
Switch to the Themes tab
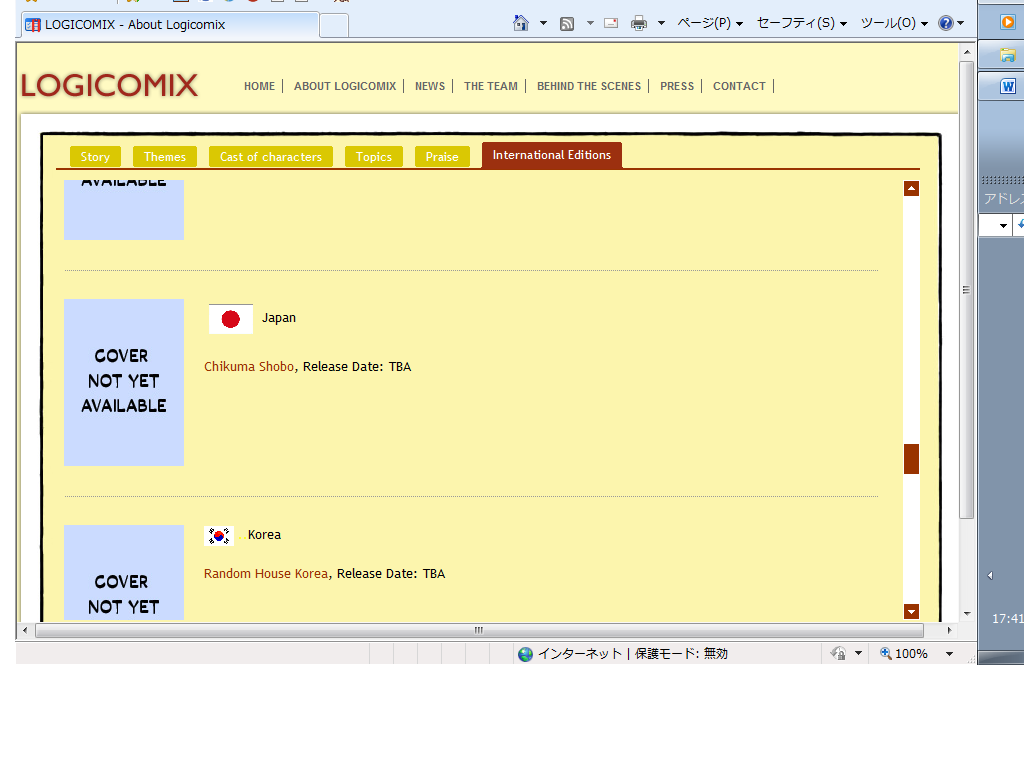[x=165, y=157]
